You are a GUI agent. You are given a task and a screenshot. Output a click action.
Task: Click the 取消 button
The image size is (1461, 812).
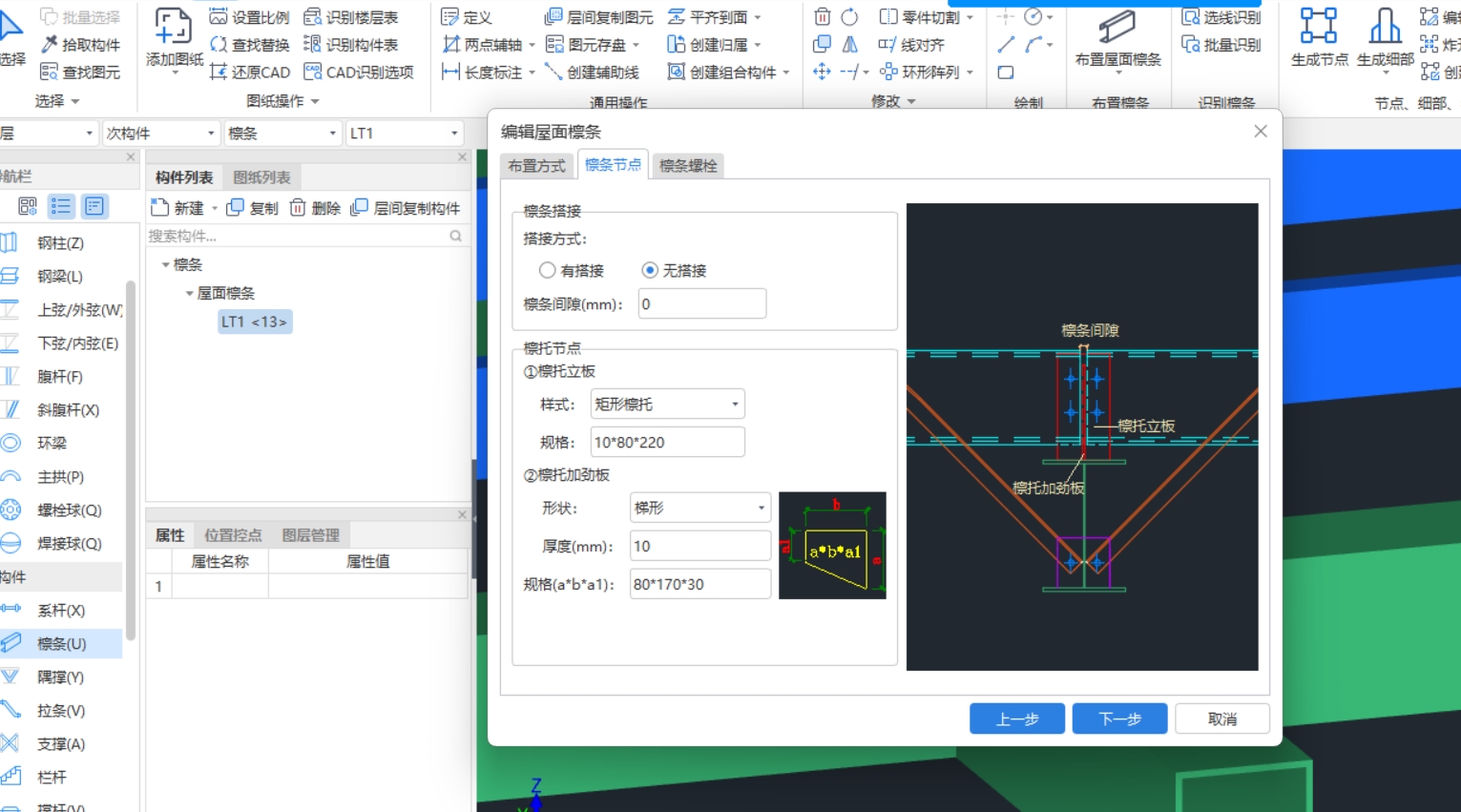(x=1222, y=718)
